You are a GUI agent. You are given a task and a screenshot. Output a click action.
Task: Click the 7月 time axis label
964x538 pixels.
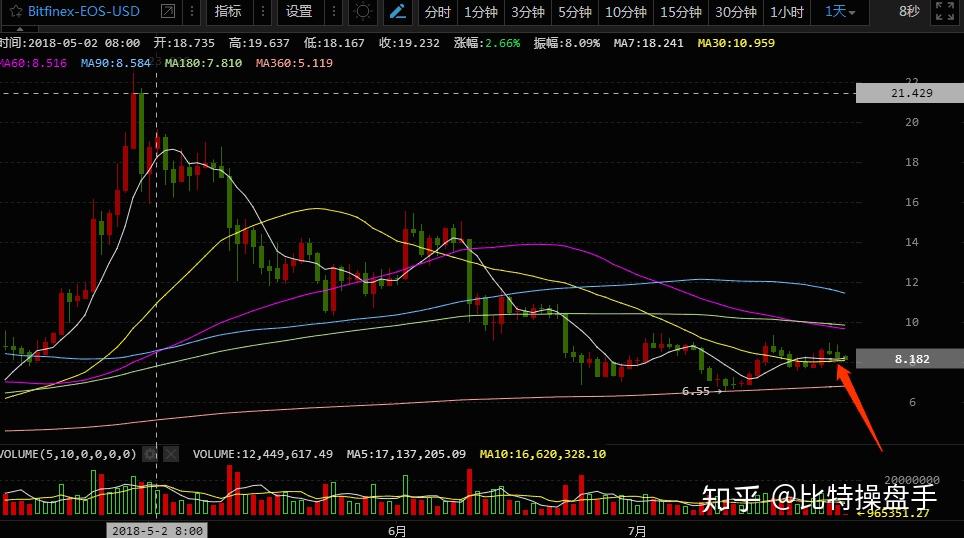pos(637,531)
